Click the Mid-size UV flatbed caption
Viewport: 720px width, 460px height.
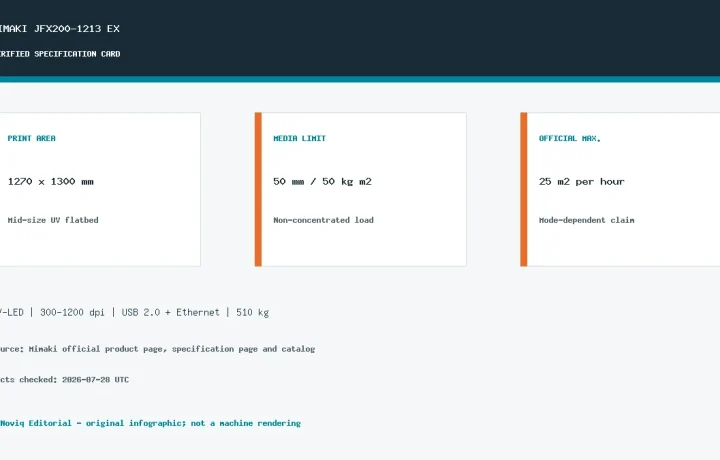tap(53, 220)
